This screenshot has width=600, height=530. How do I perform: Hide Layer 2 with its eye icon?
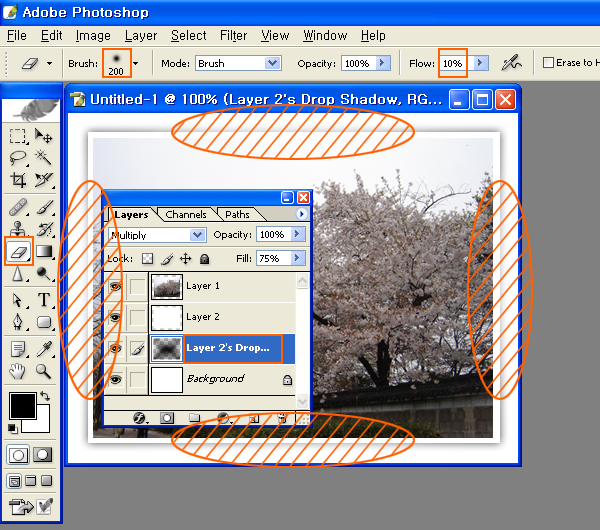click(115, 317)
